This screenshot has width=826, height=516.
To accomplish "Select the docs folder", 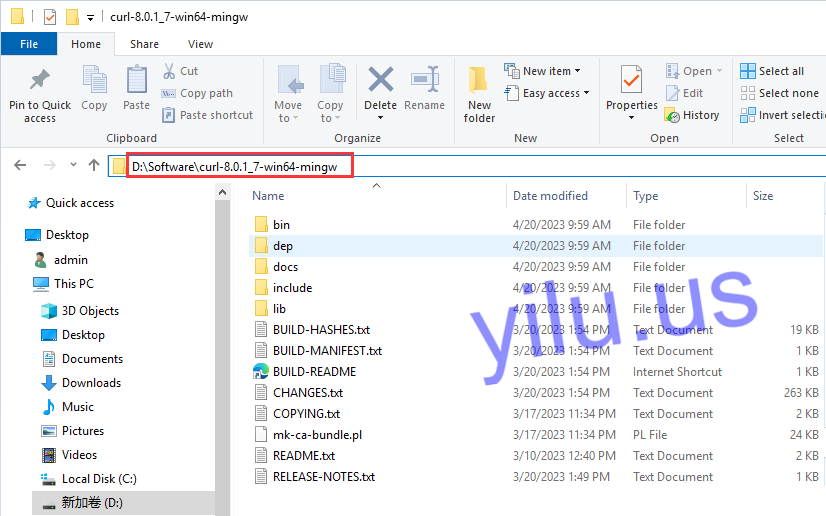I will click(x=535, y=267).
